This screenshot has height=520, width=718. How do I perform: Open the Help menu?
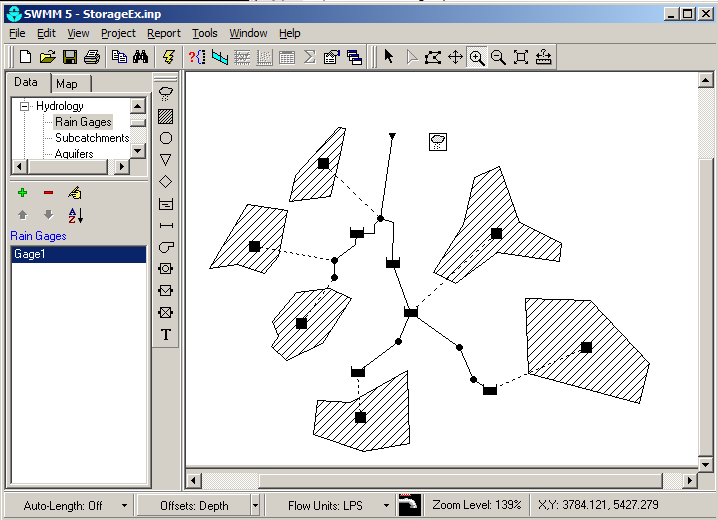[289, 33]
